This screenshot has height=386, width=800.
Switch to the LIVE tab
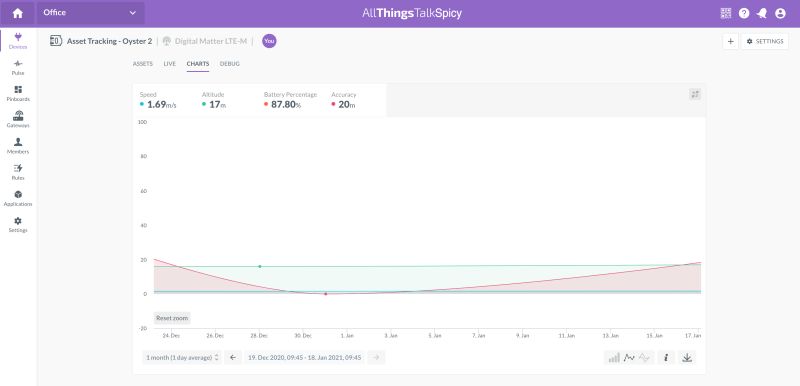(x=170, y=64)
